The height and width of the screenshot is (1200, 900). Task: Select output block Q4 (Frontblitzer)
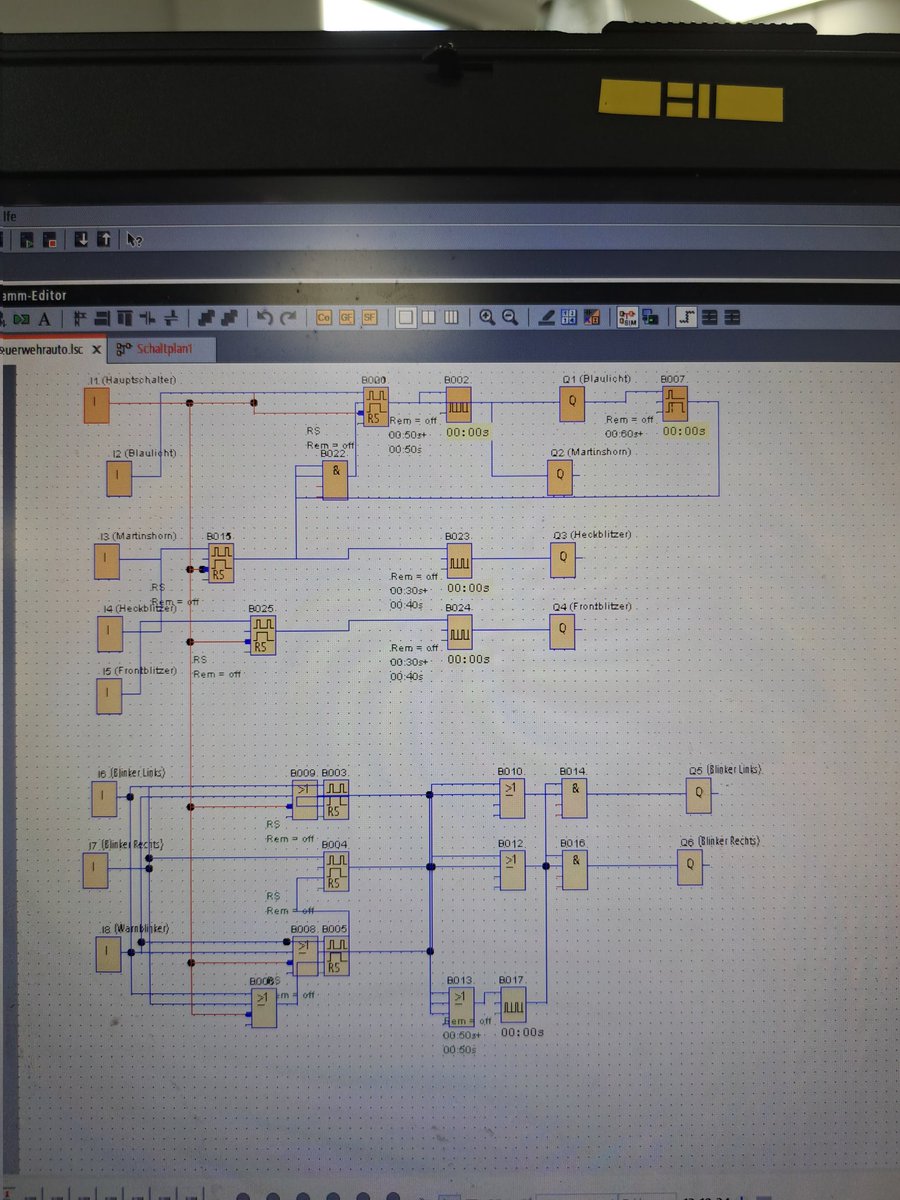(x=562, y=631)
